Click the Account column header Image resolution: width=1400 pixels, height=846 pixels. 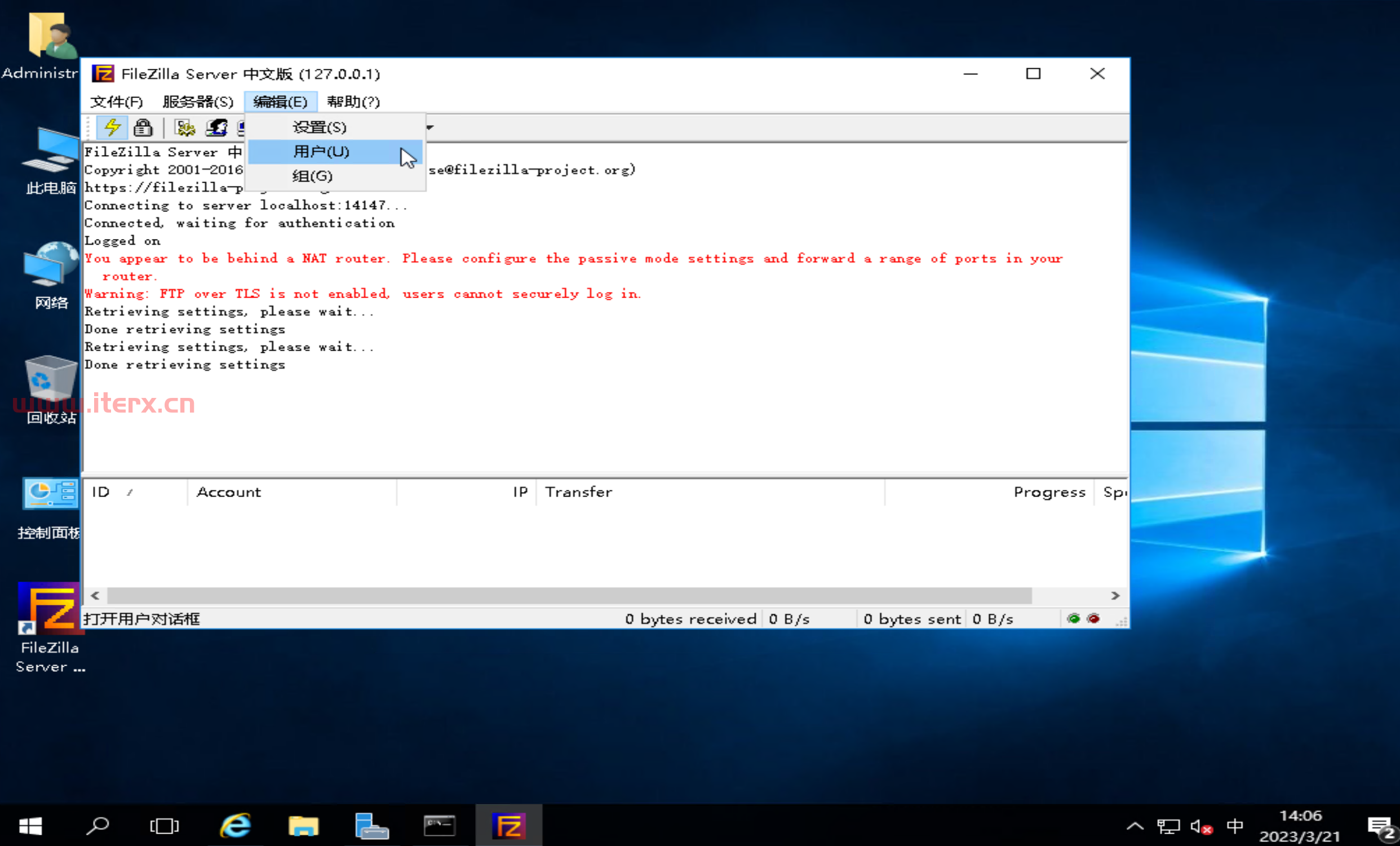[x=292, y=492]
